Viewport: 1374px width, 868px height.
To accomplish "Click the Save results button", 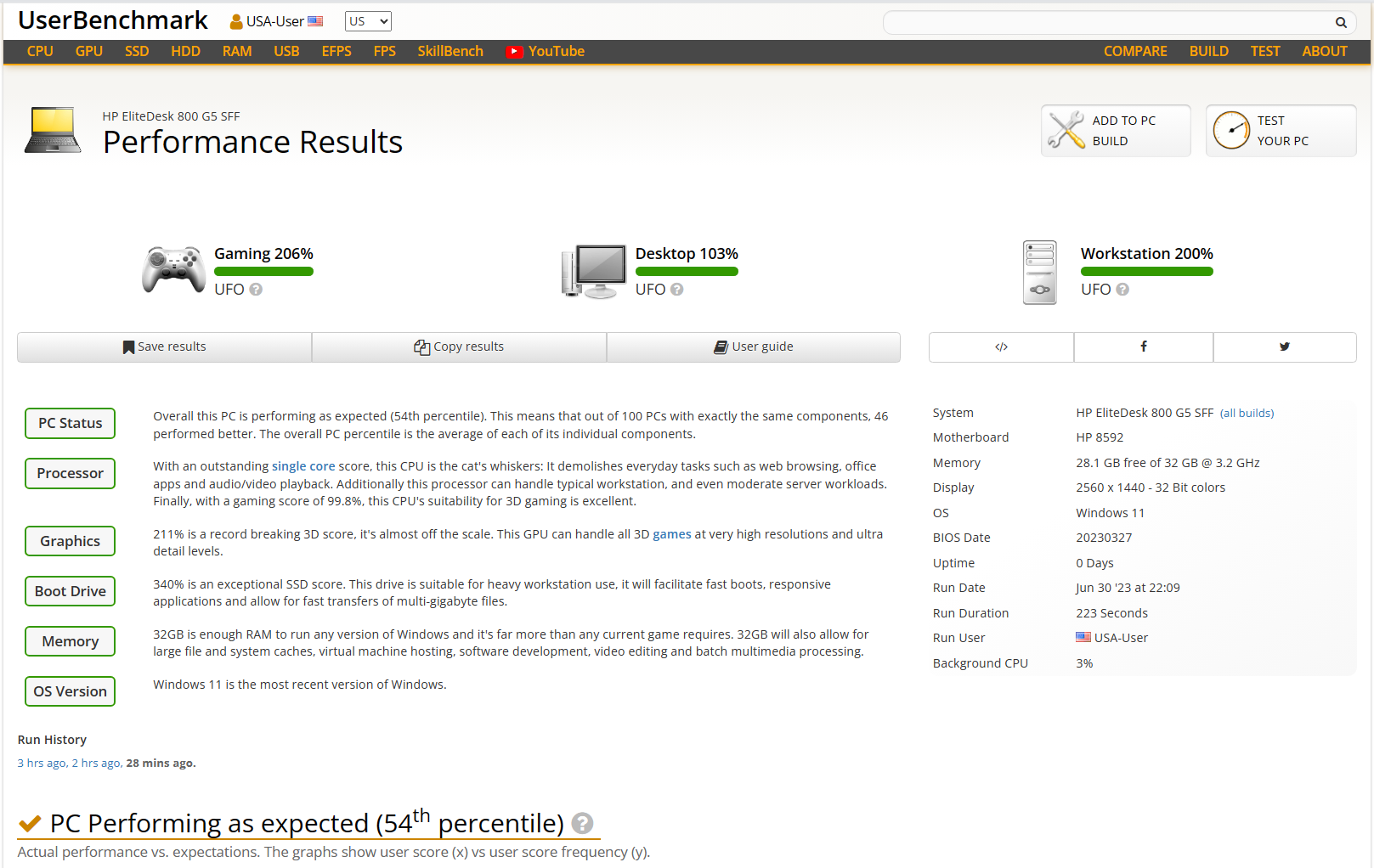I will pyautogui.click(x=165, y=347).
